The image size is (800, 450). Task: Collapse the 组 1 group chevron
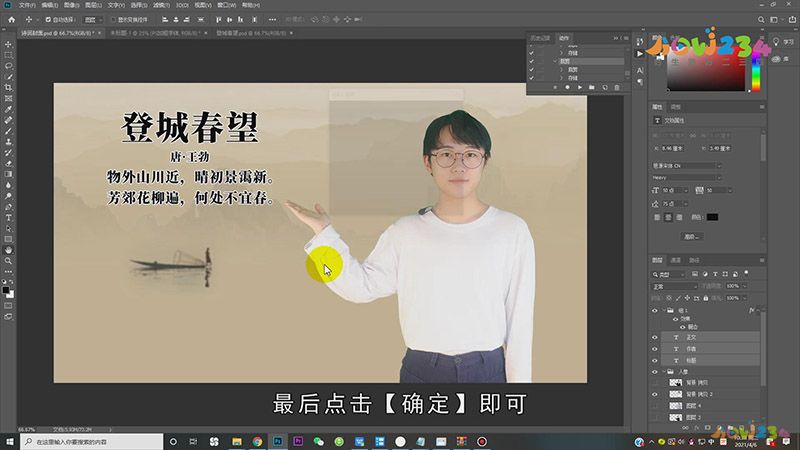coord(664,310)
